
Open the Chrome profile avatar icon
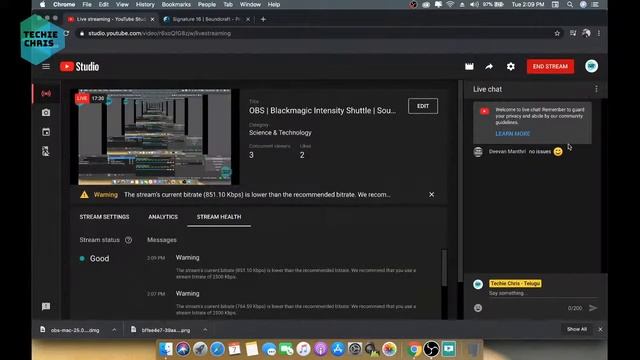point(587,33)
